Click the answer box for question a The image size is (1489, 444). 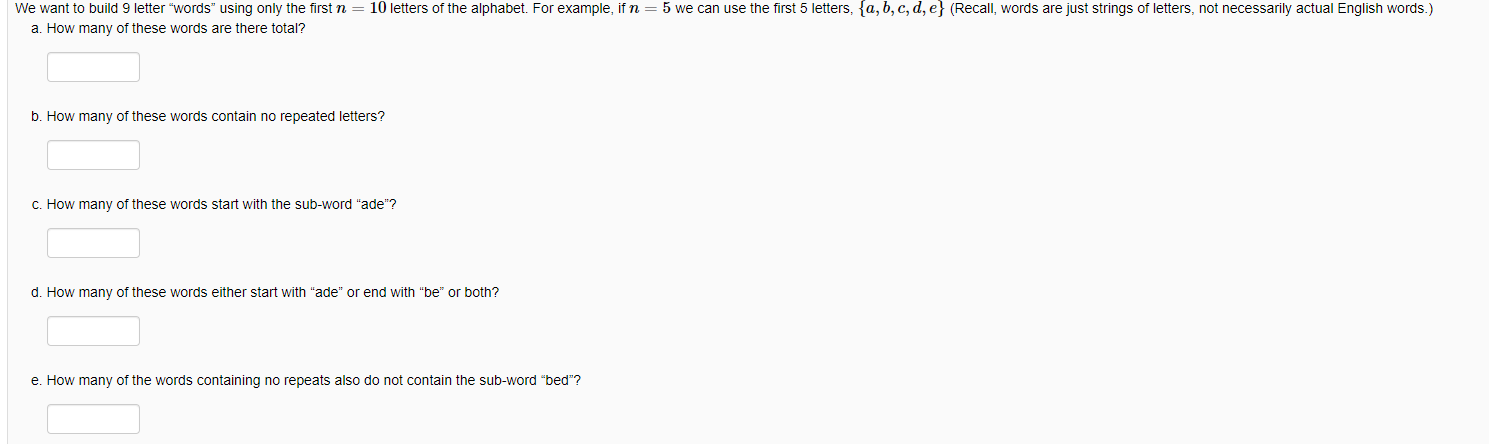coord(93,67)
